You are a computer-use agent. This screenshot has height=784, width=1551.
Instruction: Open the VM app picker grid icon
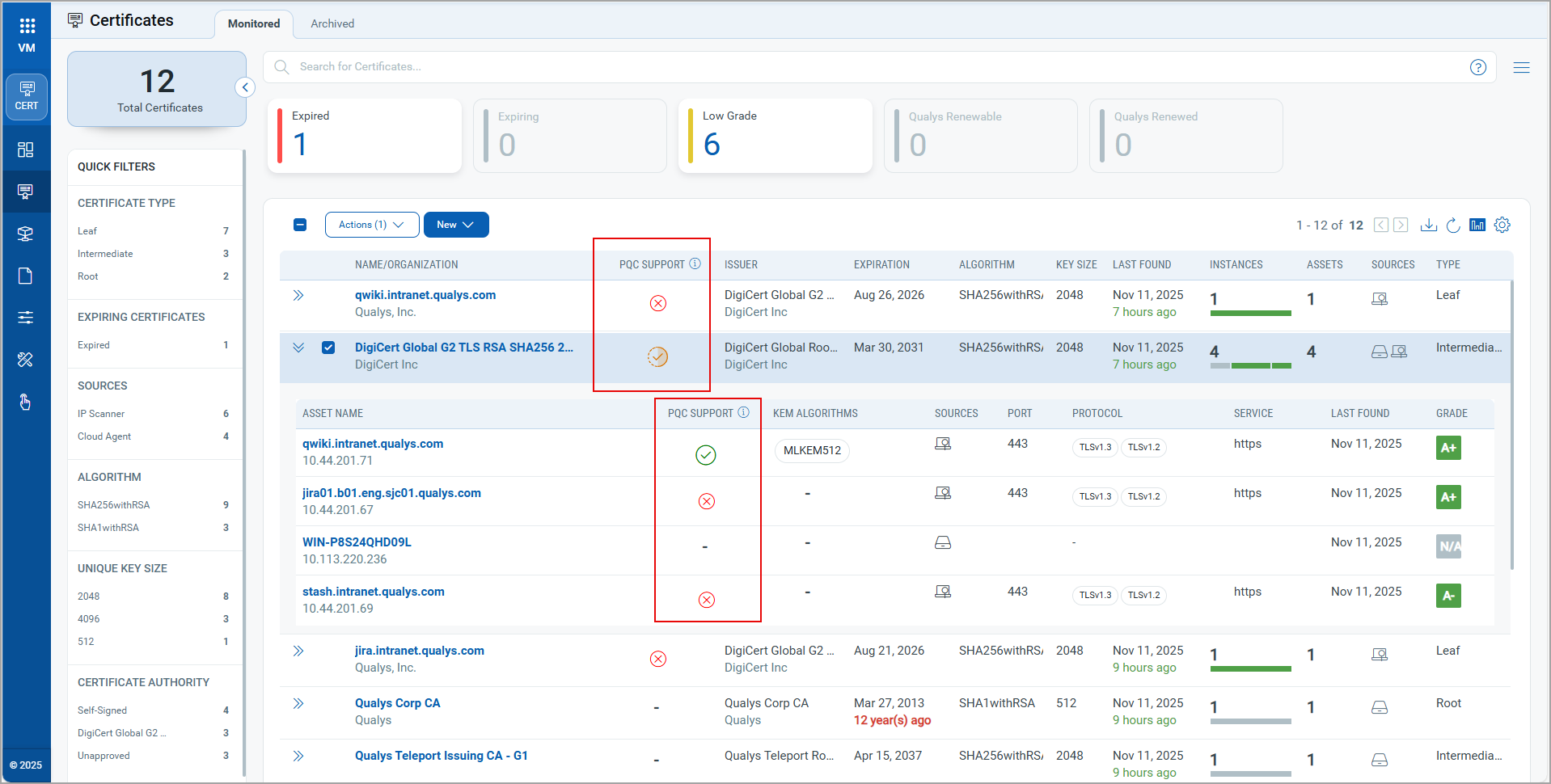pos(27,26)
